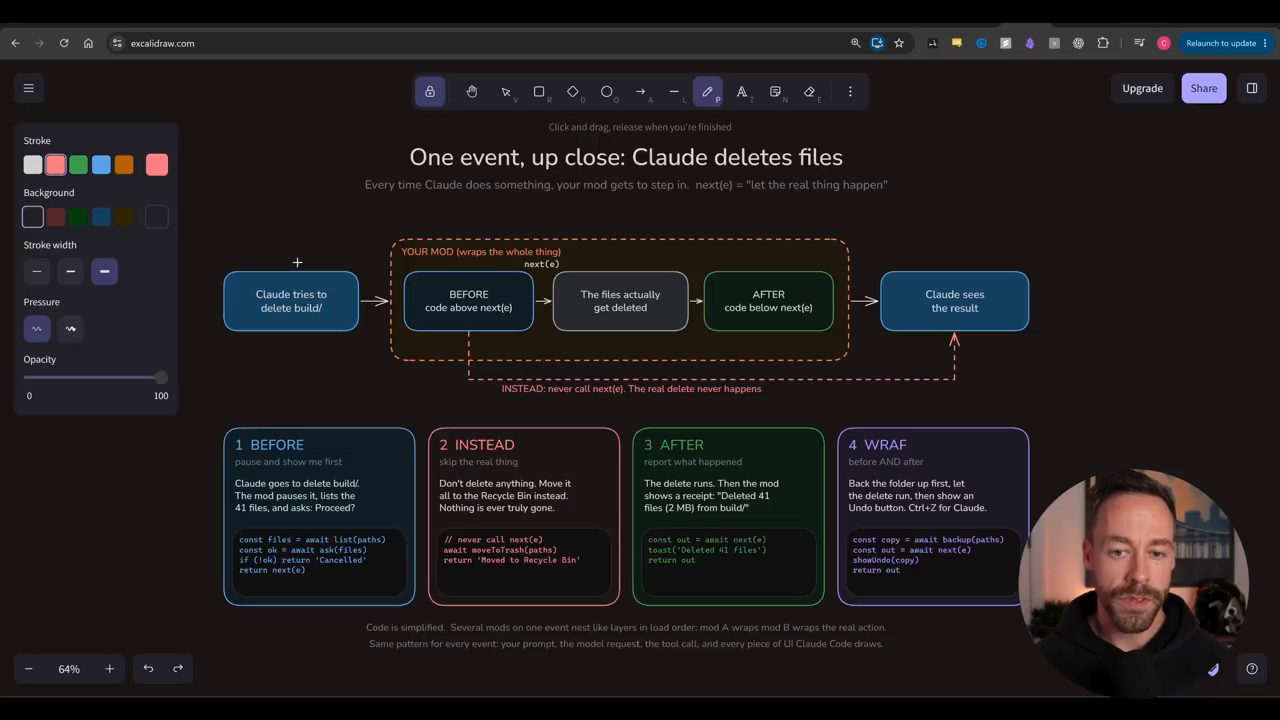Screen dimensions: 1280x720
Task: Select the Rectangle shape tool
Action: pyautogui.click(x=539, y=92)
